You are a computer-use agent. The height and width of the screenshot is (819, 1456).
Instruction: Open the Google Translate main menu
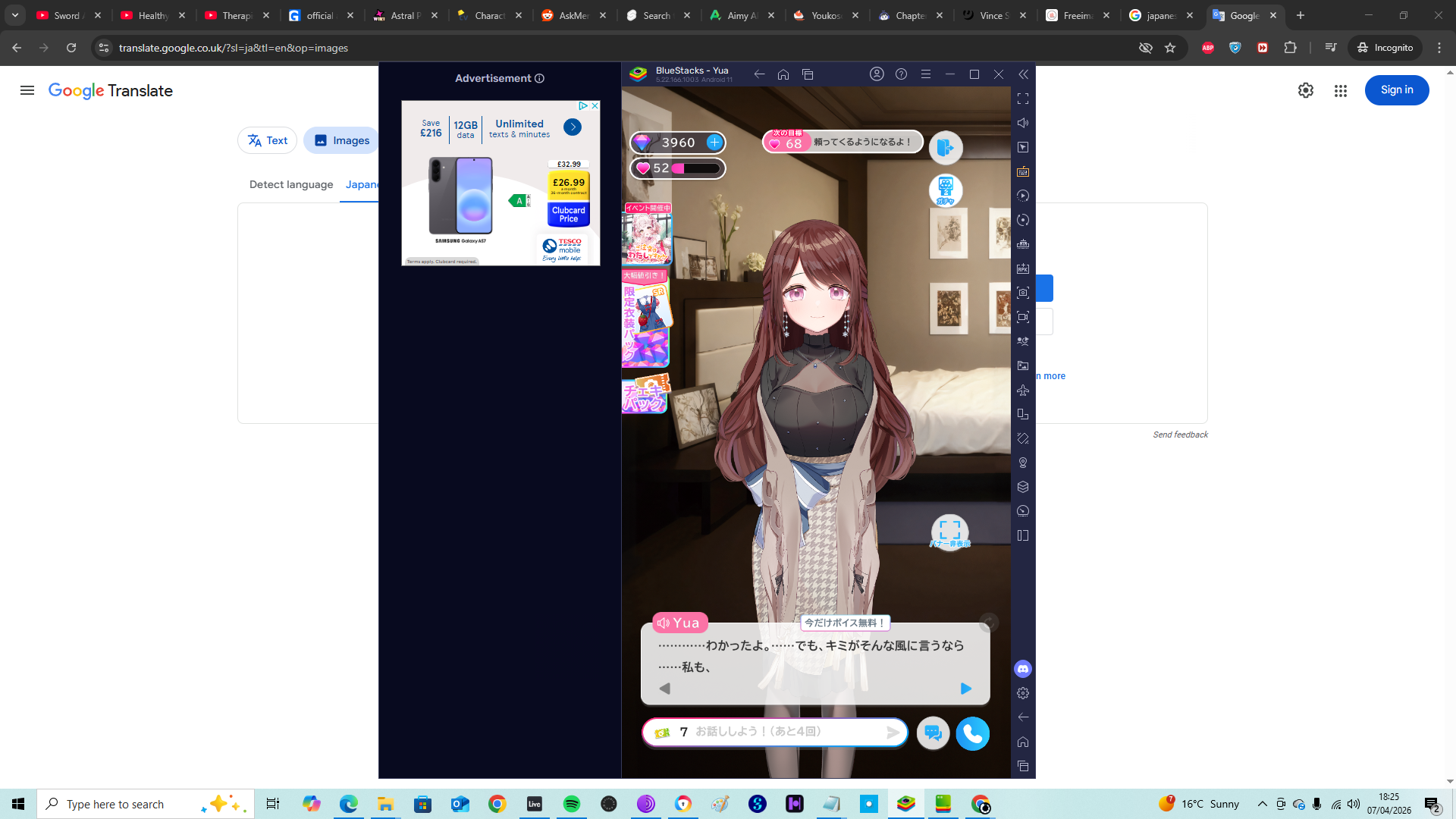[27, 90]
